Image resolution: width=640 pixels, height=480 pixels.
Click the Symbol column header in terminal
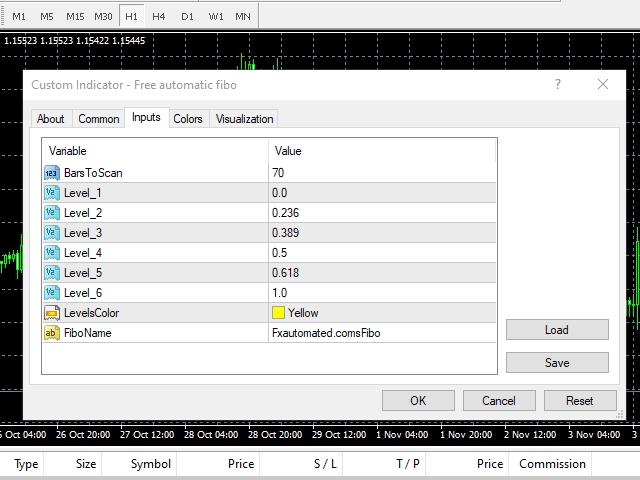tap(151, 464)
